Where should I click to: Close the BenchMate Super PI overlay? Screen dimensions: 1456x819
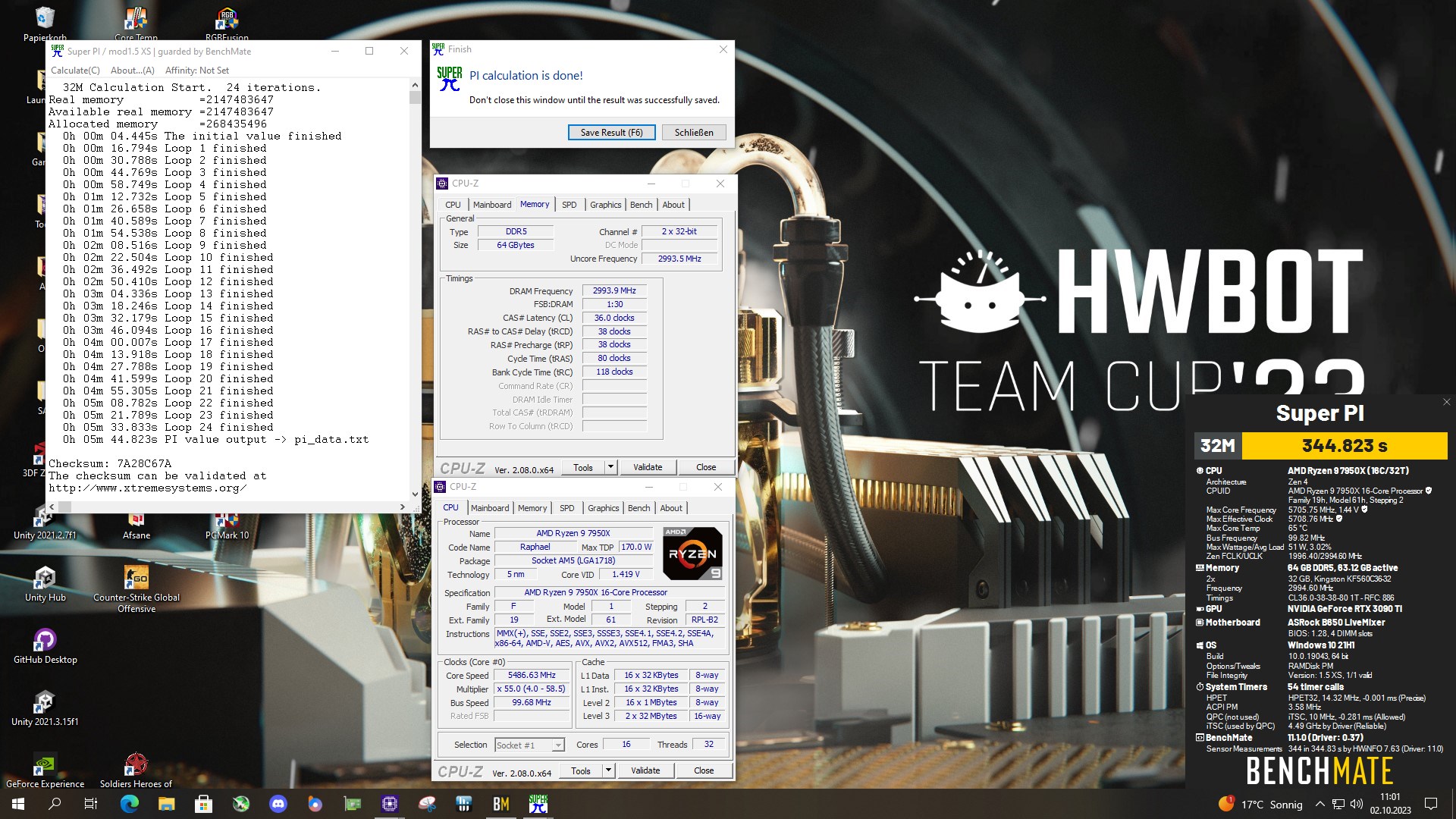click(x=1446, y=403)
